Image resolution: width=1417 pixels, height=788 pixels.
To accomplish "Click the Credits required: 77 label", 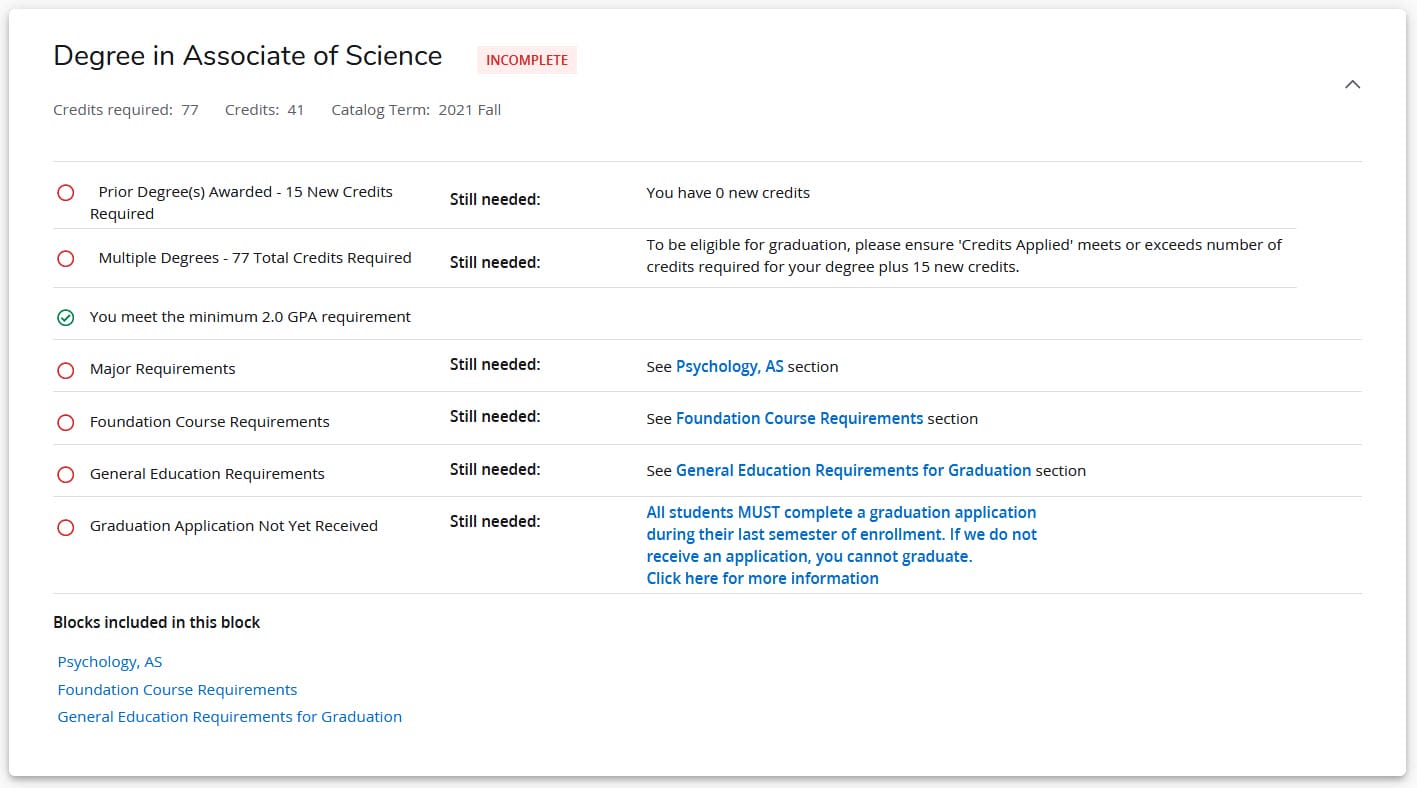I will coord(126,109).
